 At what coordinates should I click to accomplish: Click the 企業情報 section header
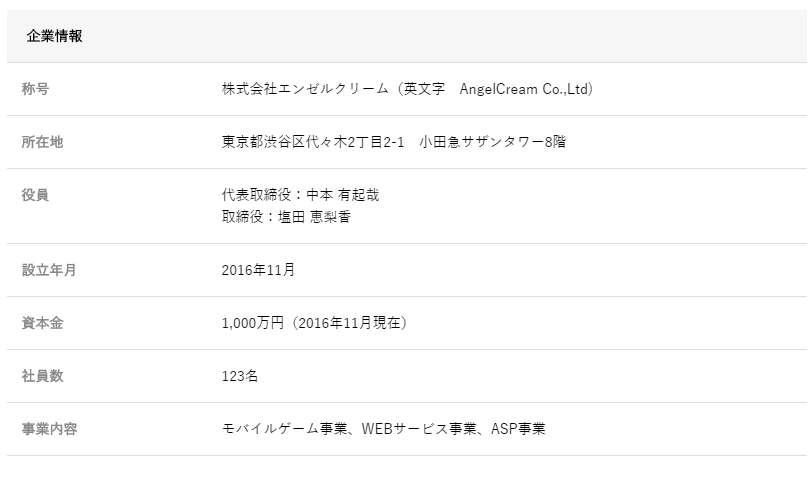[x=54, y=36]
